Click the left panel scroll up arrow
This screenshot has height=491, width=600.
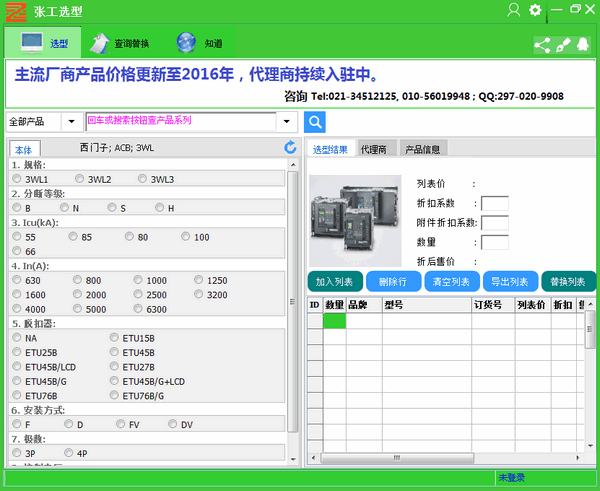click(x=293, y=165)
